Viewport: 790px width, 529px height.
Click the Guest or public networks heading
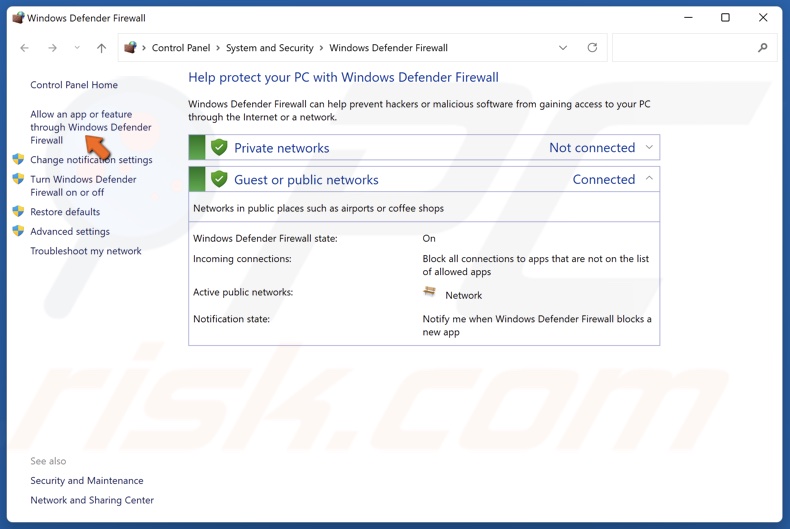(306, 180)
